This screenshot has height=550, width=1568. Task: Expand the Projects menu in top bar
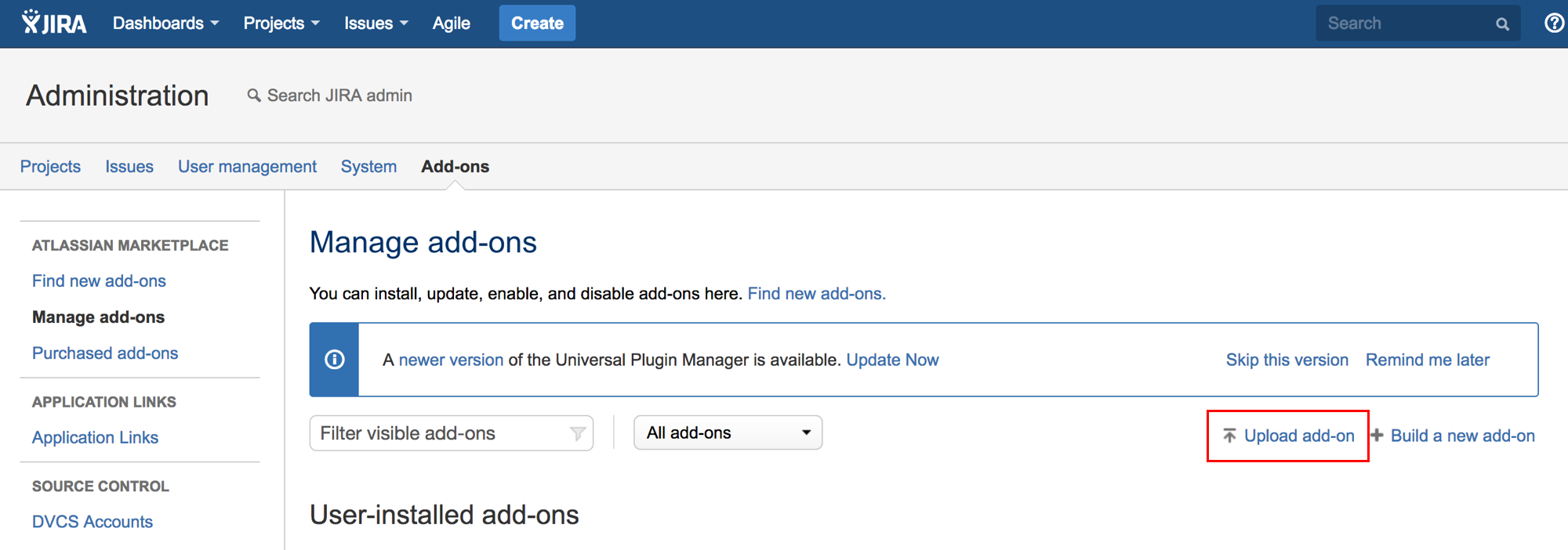(x=281, y=24)
